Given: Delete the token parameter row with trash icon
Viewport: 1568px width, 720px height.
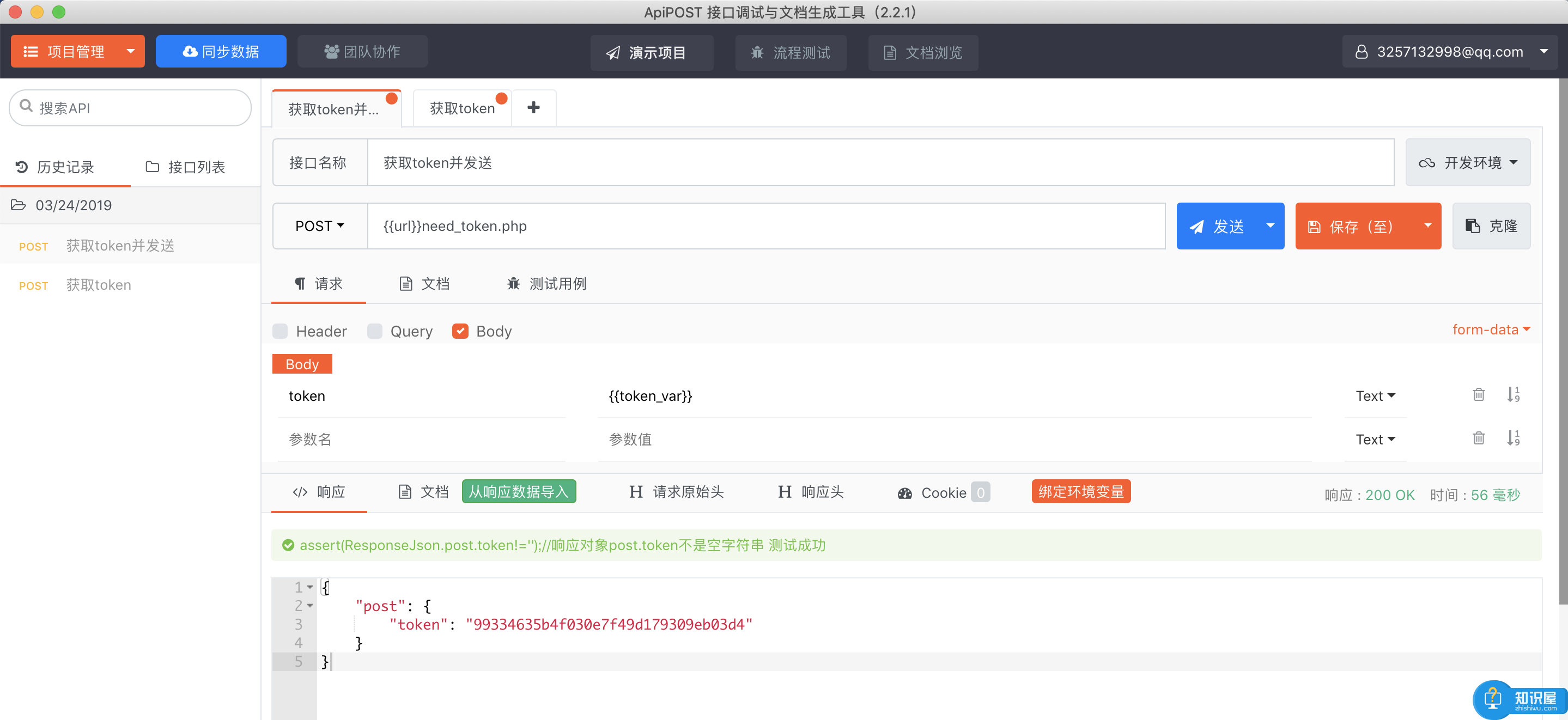Looking at the screenshot, I should click(1478, 394).
